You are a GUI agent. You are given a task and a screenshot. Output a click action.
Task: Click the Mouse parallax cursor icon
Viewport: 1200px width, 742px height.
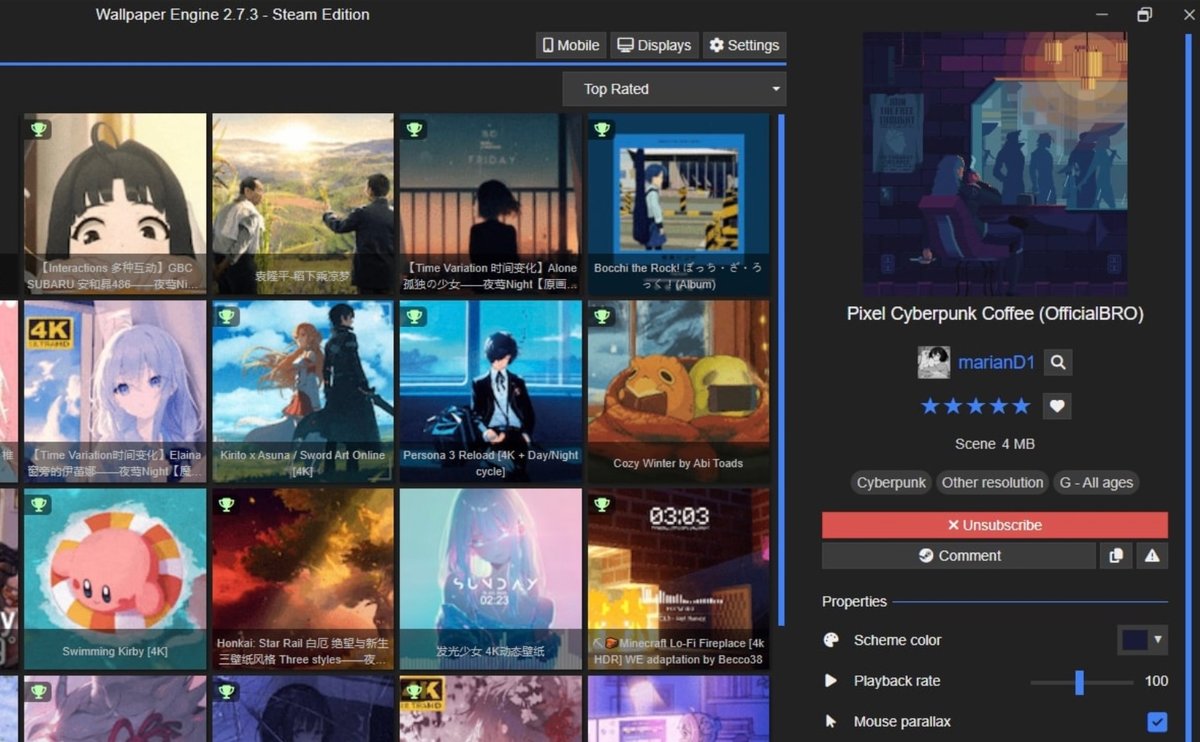coord(831,721)
